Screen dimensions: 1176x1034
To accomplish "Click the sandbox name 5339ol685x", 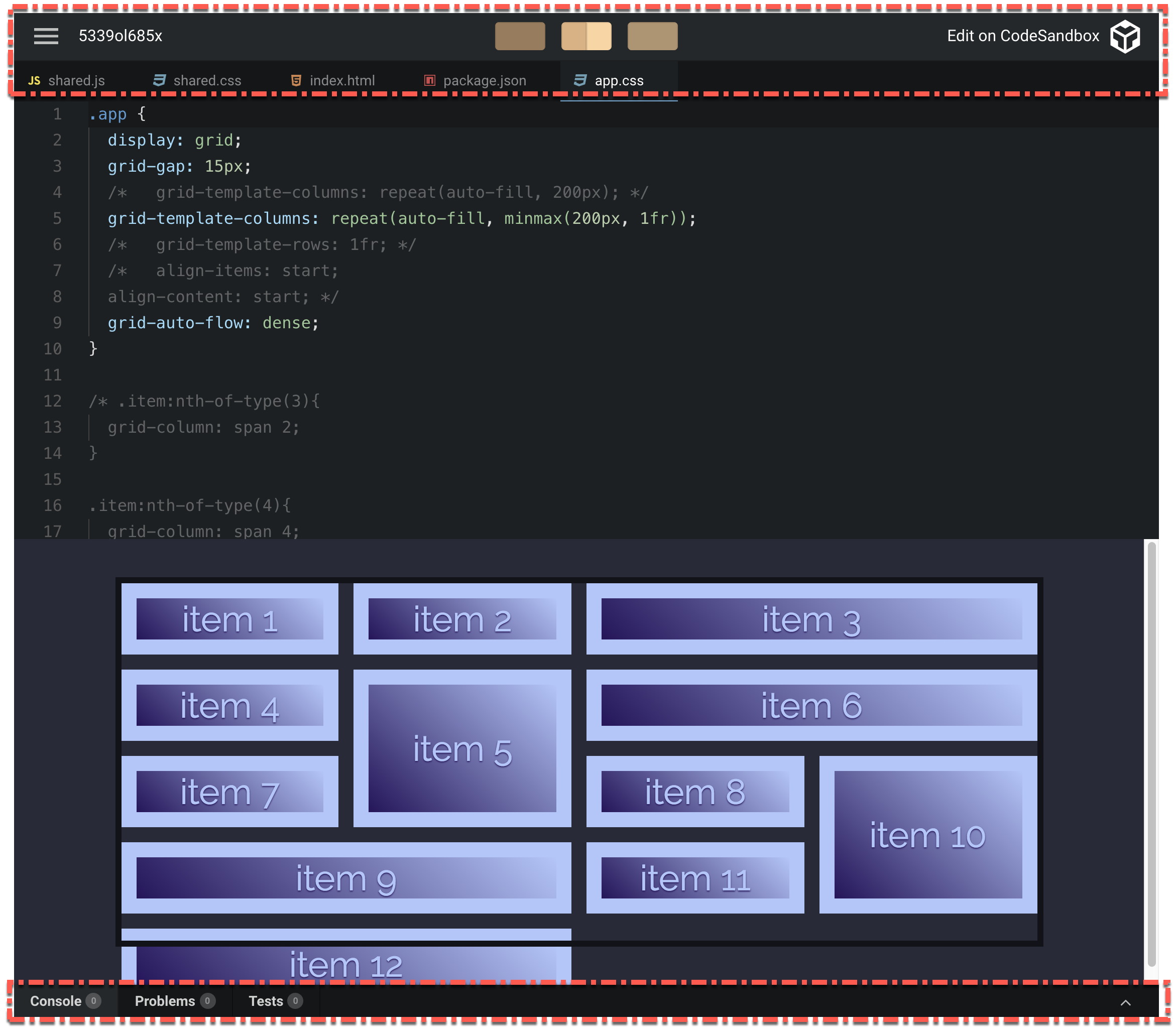I will pyautogui.click(x=120, y=36).
